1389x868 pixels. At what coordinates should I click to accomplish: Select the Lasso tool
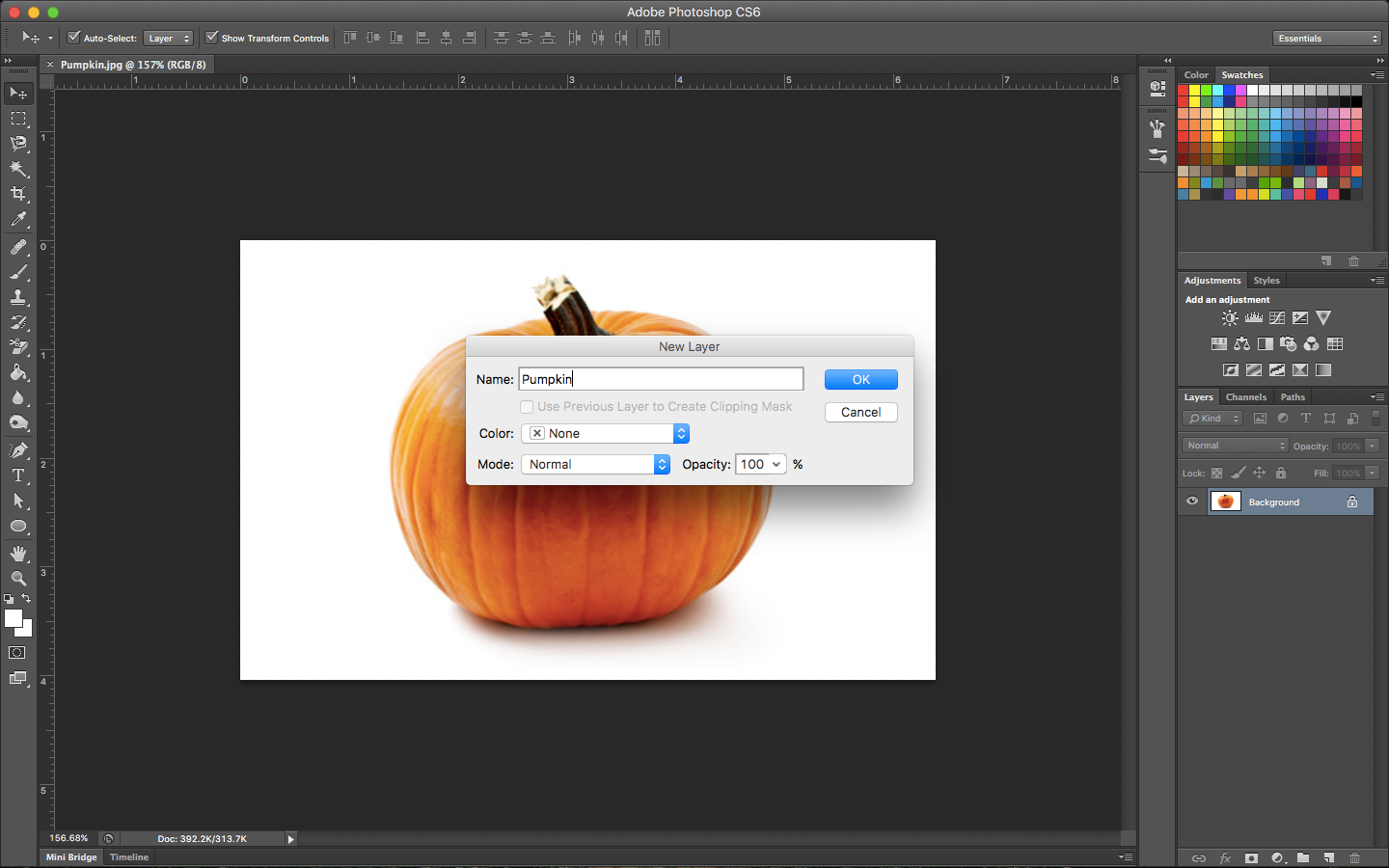pos(18,143)
